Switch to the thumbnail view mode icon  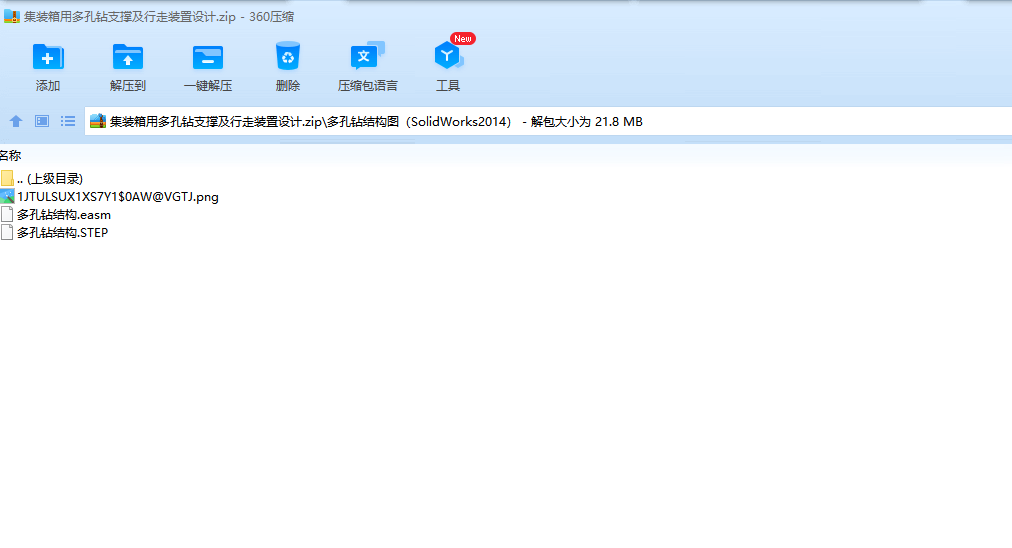42,121
